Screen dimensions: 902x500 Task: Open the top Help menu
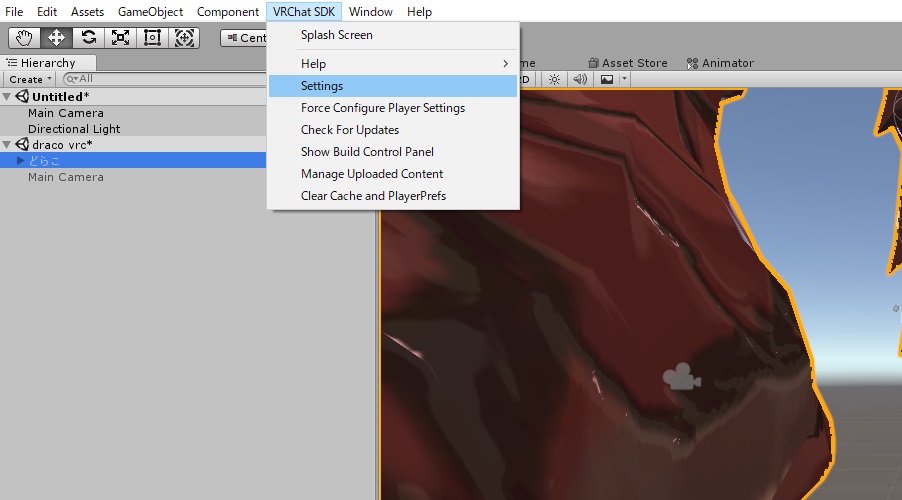pyautogui.click(x=419, y=12)
